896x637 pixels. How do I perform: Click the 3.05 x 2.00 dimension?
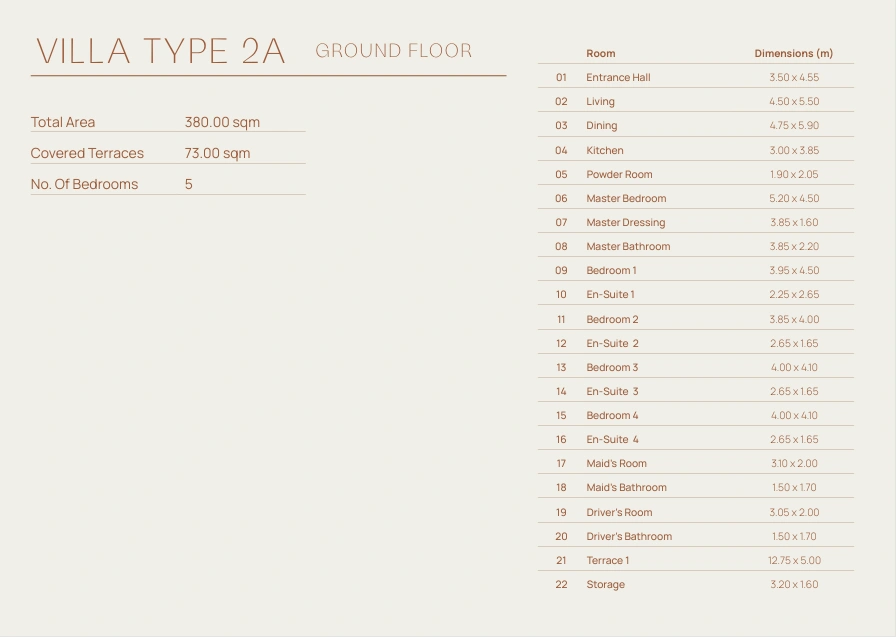[x=794, y=512]
